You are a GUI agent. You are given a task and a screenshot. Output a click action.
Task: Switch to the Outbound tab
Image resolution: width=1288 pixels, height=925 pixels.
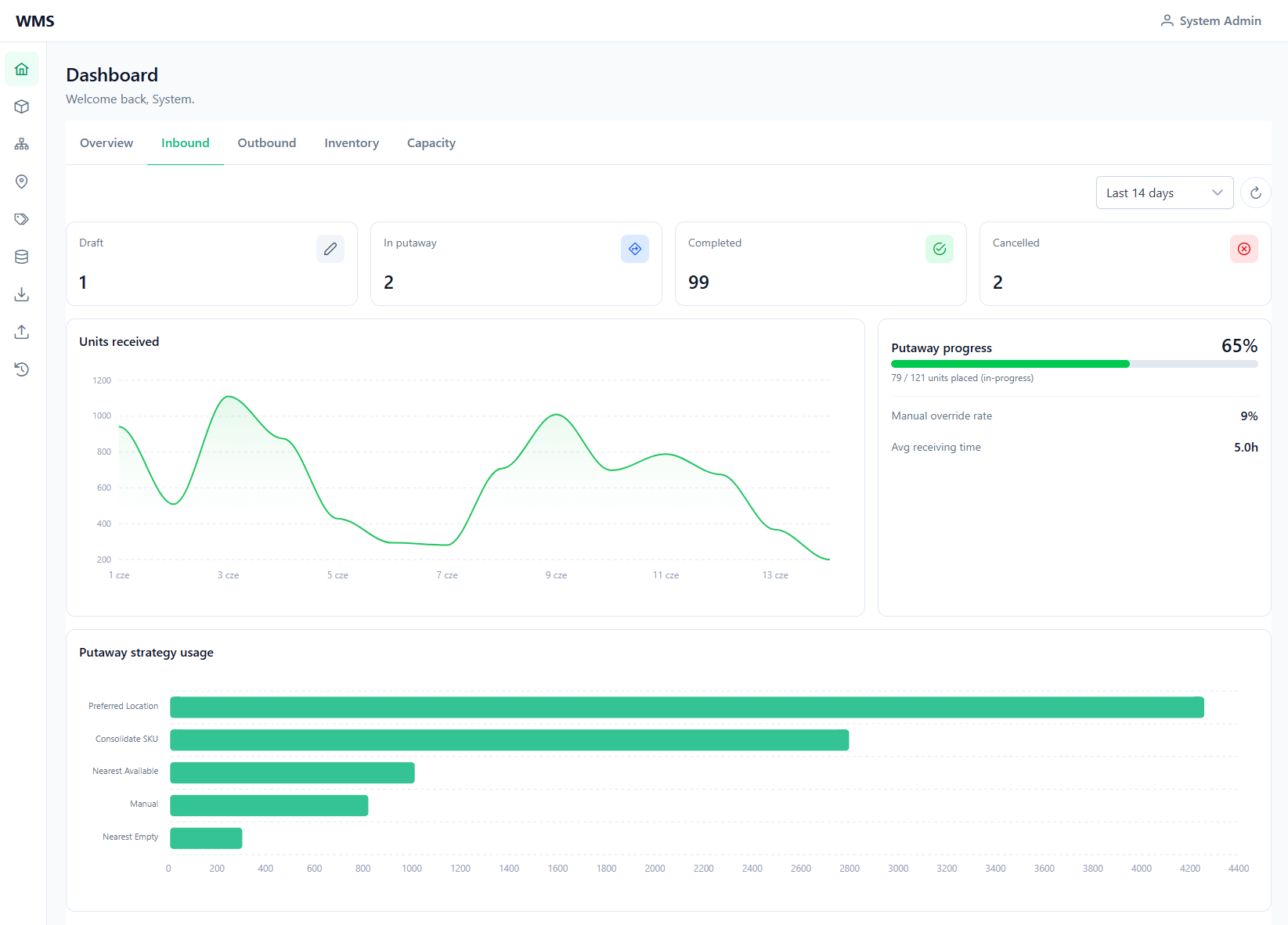[x=267, y=143]
